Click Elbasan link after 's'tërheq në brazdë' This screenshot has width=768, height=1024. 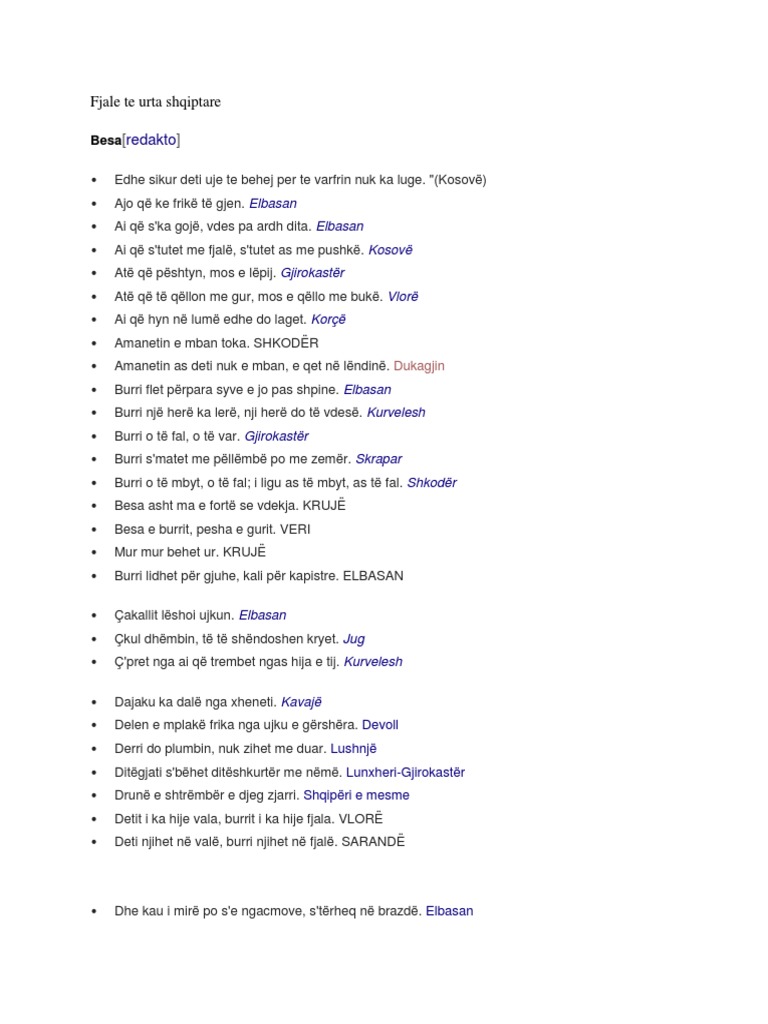449,911
